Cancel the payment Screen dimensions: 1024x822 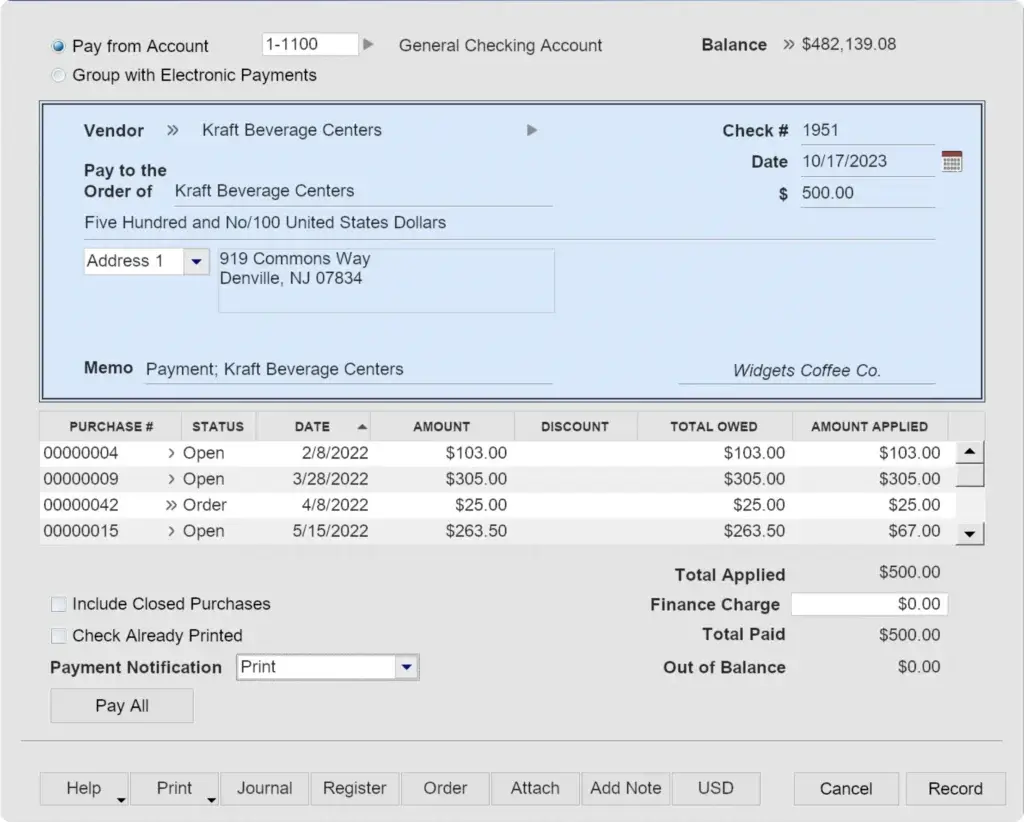point(846,789)
